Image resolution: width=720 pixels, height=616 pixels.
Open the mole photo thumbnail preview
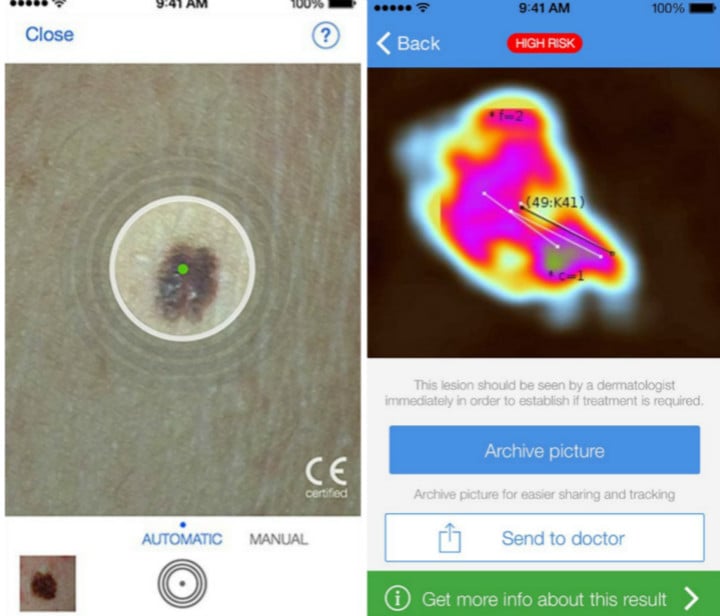(48, 583)
